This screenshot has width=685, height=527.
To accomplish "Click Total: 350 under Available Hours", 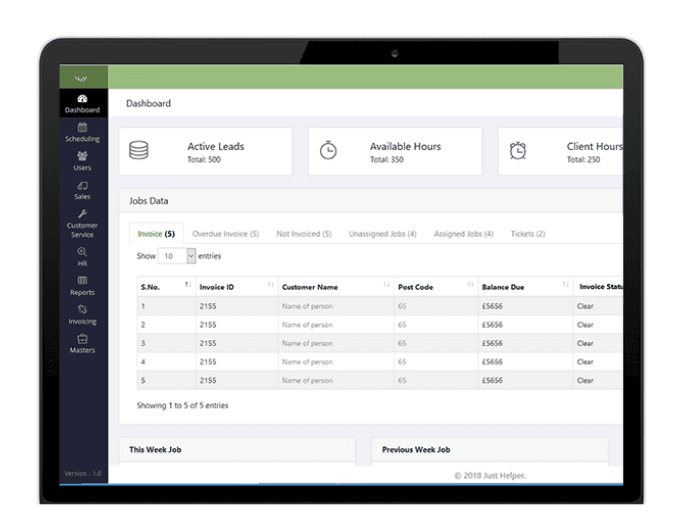I will point(387,159).
